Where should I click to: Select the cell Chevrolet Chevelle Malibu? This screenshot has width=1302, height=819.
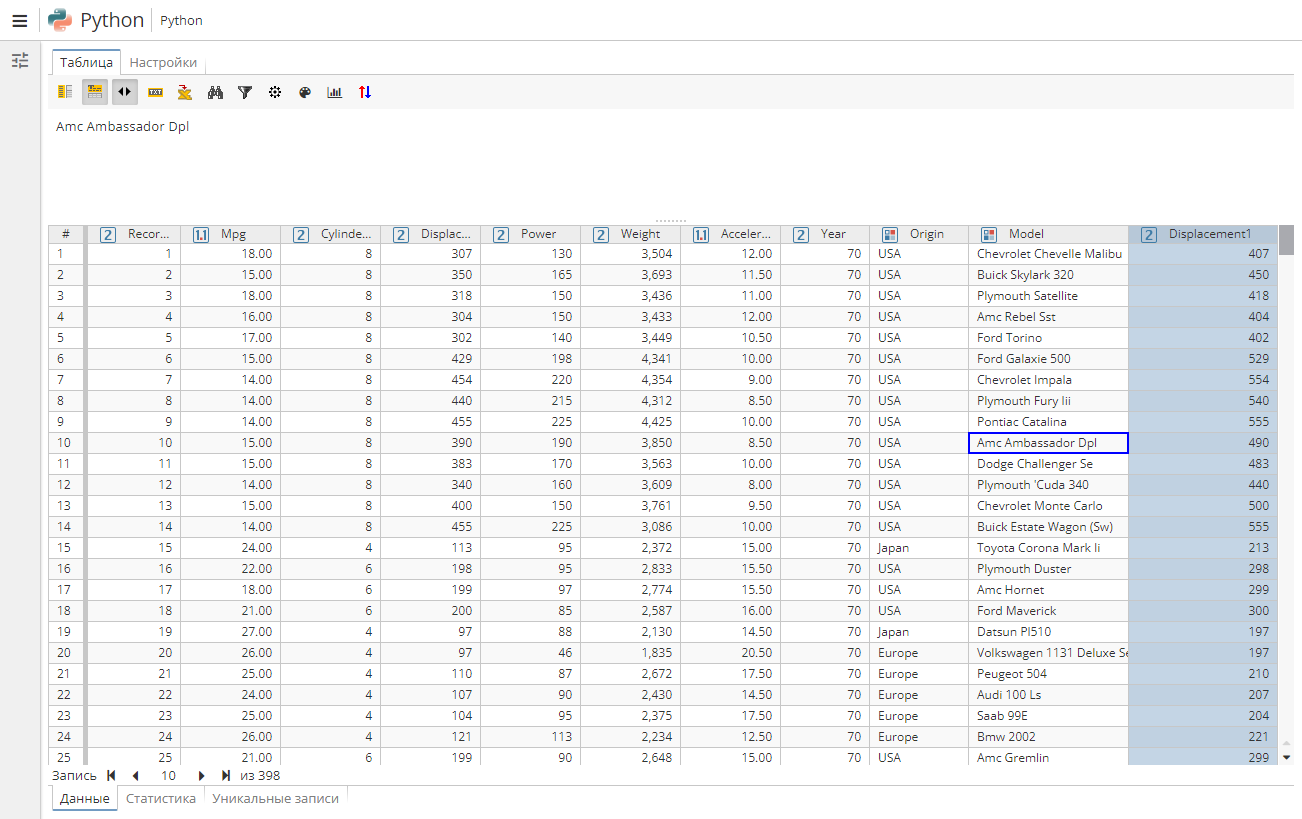pos(1048,254)
